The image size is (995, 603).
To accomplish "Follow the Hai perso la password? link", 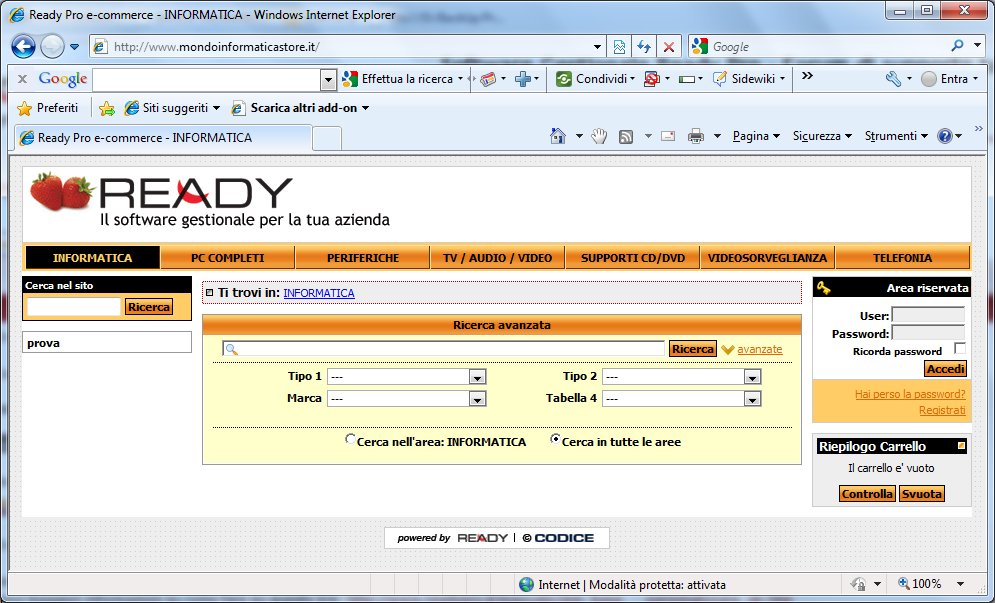I will click(910, 394).
